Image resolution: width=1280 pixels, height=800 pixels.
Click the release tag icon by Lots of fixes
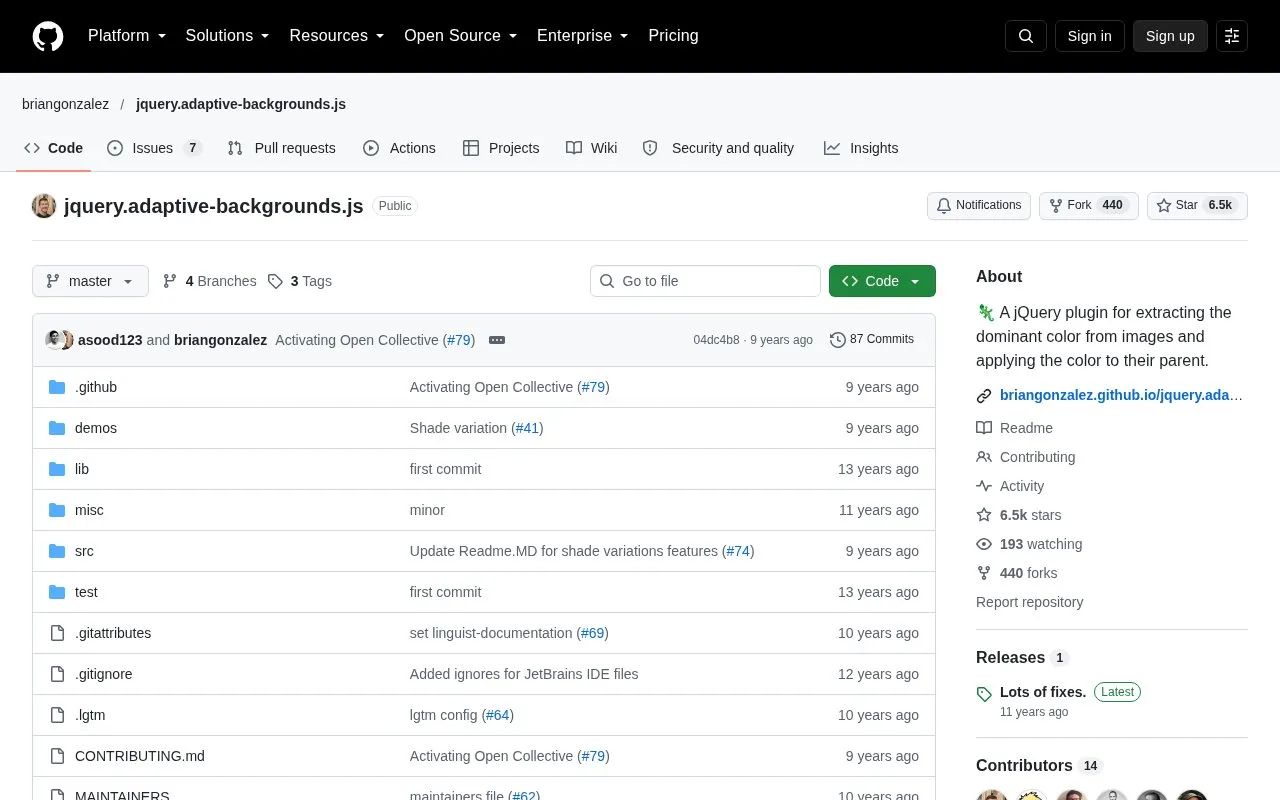[984, 694]
